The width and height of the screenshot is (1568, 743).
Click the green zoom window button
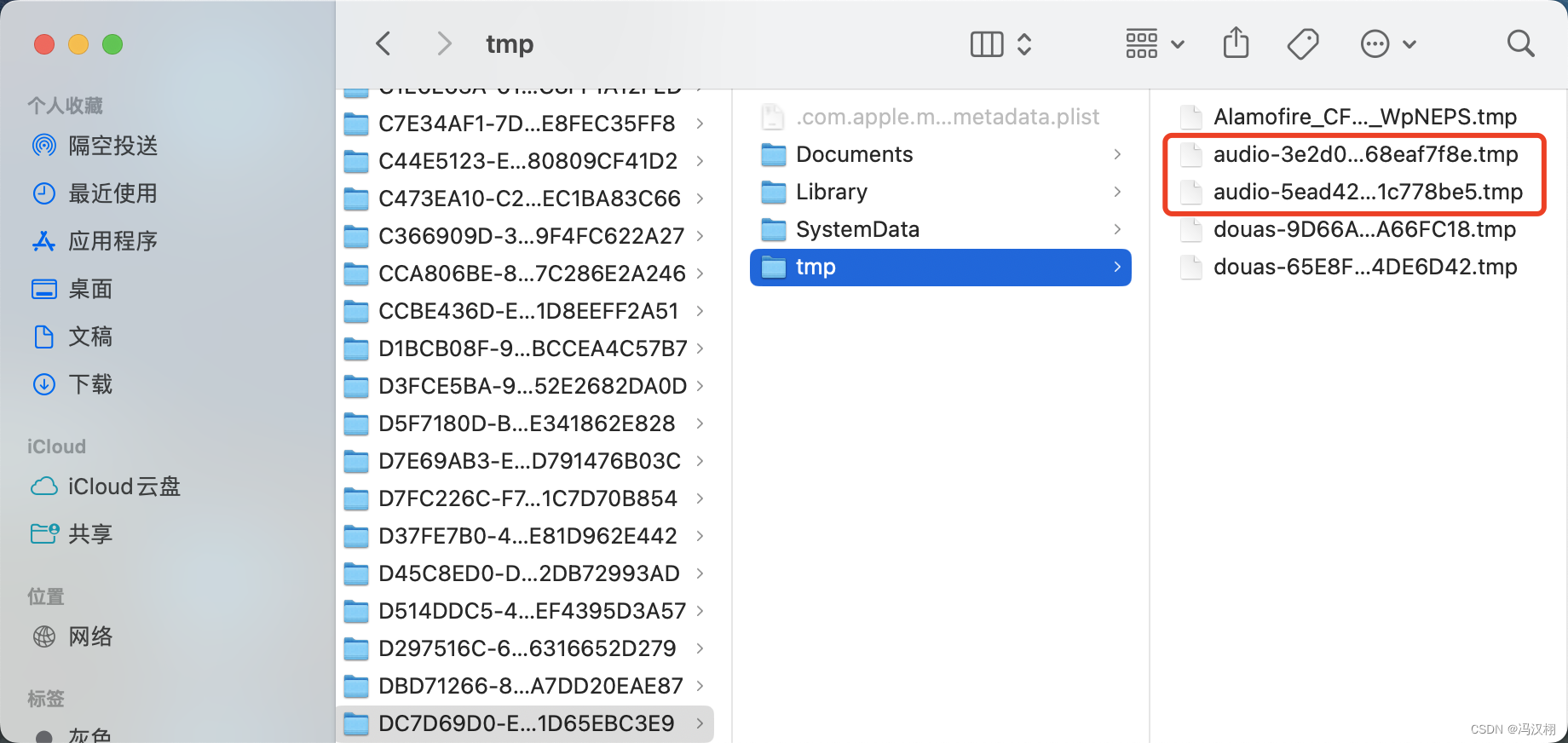(x=112, y=44)
